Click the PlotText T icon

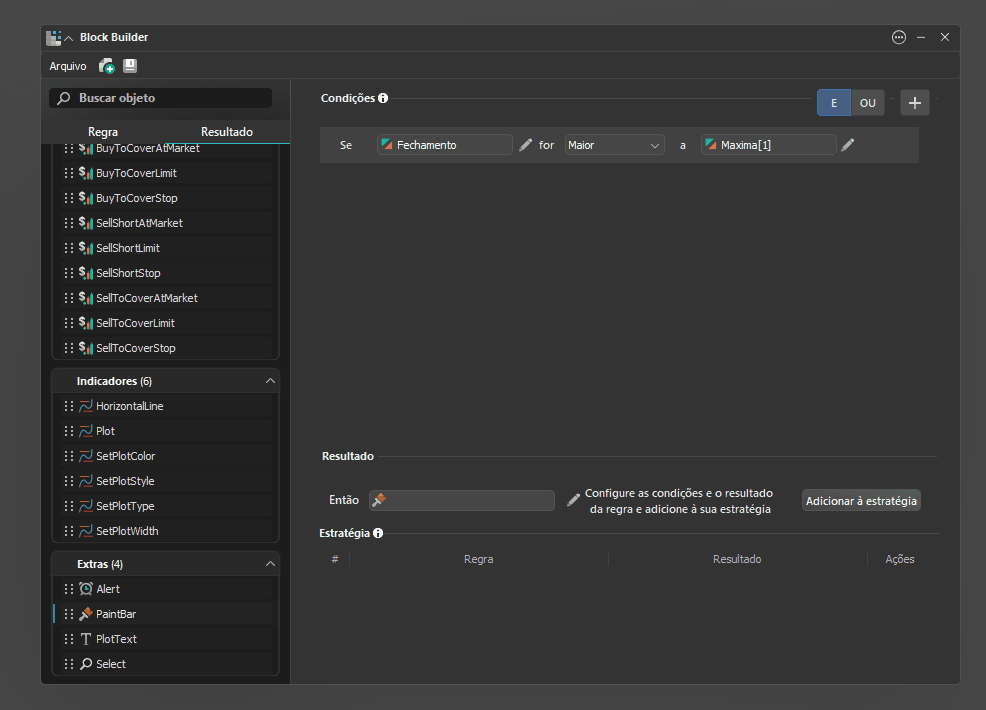pos(86,639)
